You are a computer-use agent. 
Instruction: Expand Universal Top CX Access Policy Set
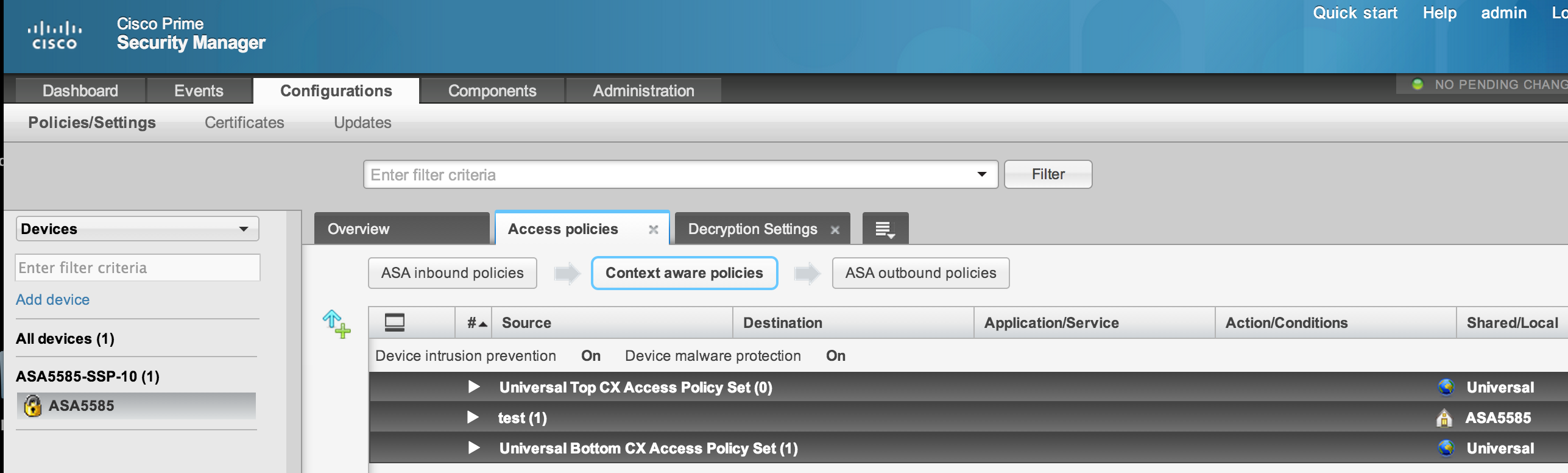click(473, 387)
